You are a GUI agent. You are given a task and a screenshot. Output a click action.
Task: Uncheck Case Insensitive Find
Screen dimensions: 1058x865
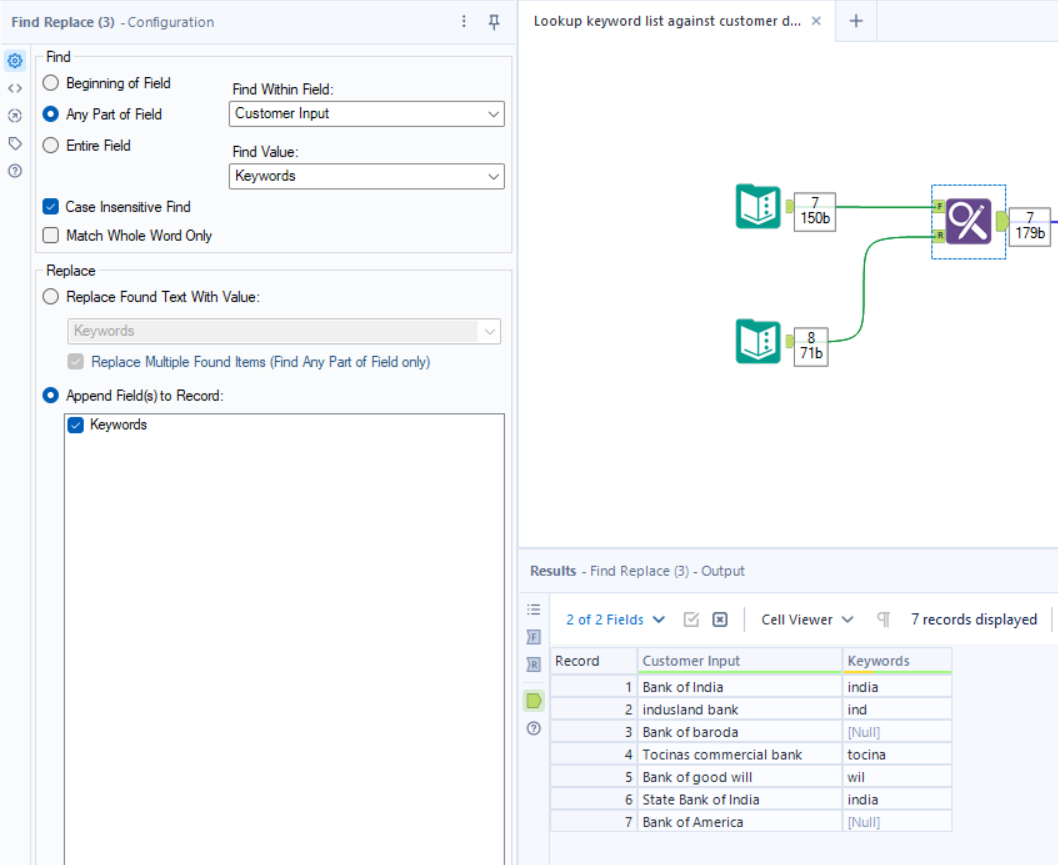(x=51, y=207)
